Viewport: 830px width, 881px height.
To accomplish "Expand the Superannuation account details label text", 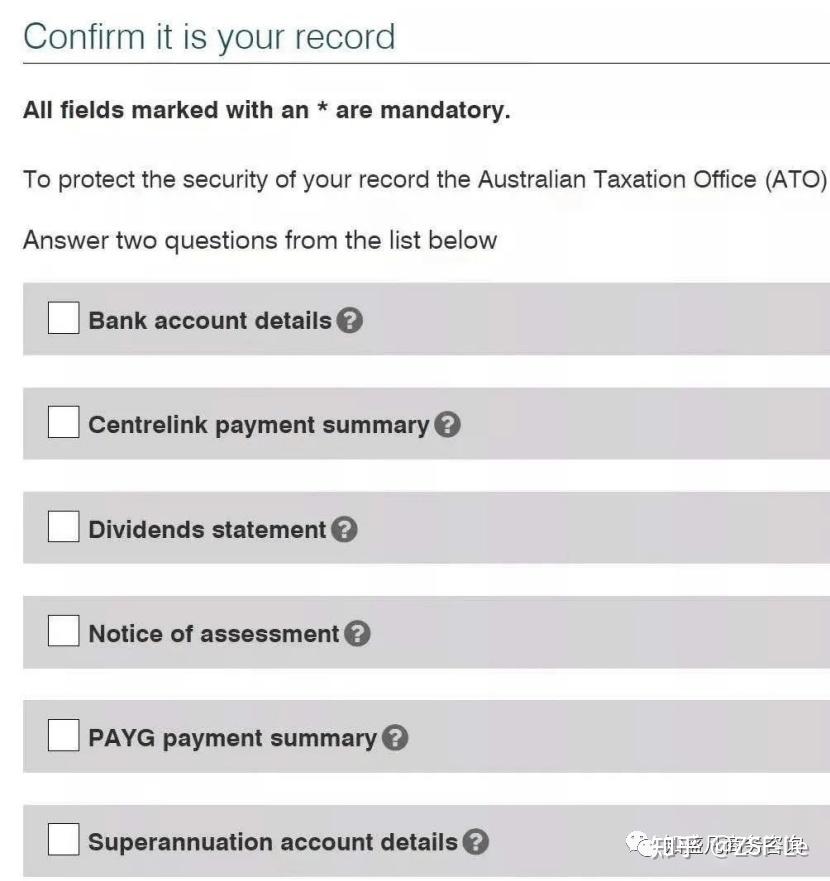I will [272, 843].
